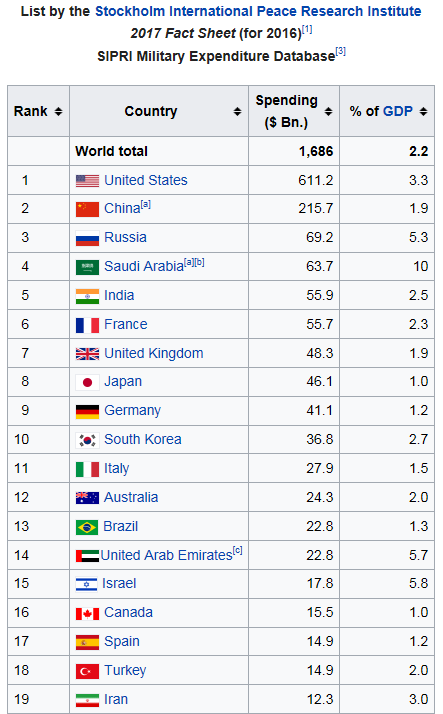The height and width of the screenshot is (714, 443).
Task: Click footnote [3] after Expenditure Database
Action: pyautogui.click(x=341, y=51)
